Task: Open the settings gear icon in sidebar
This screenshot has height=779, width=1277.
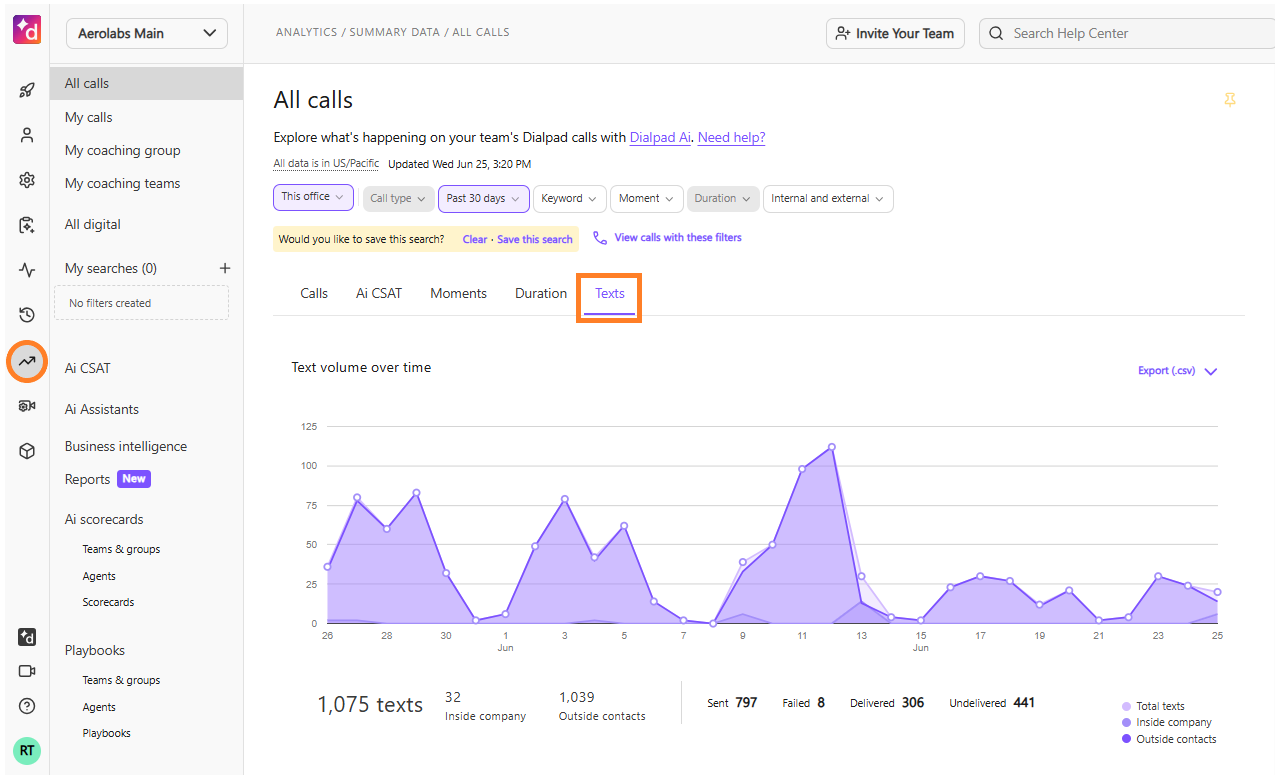Action: click(x=27, y=180)
